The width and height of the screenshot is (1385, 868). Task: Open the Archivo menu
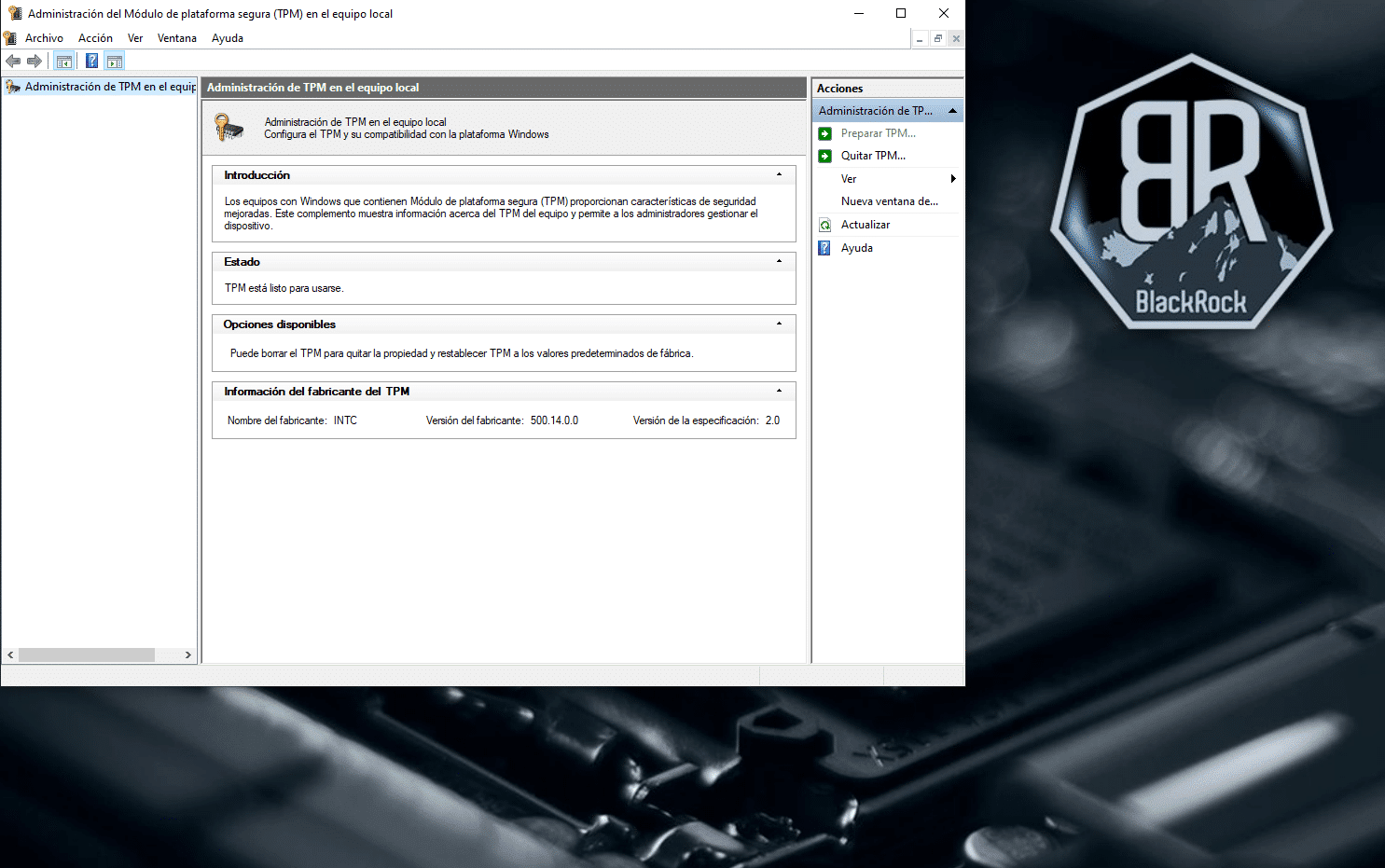(44, 38)
